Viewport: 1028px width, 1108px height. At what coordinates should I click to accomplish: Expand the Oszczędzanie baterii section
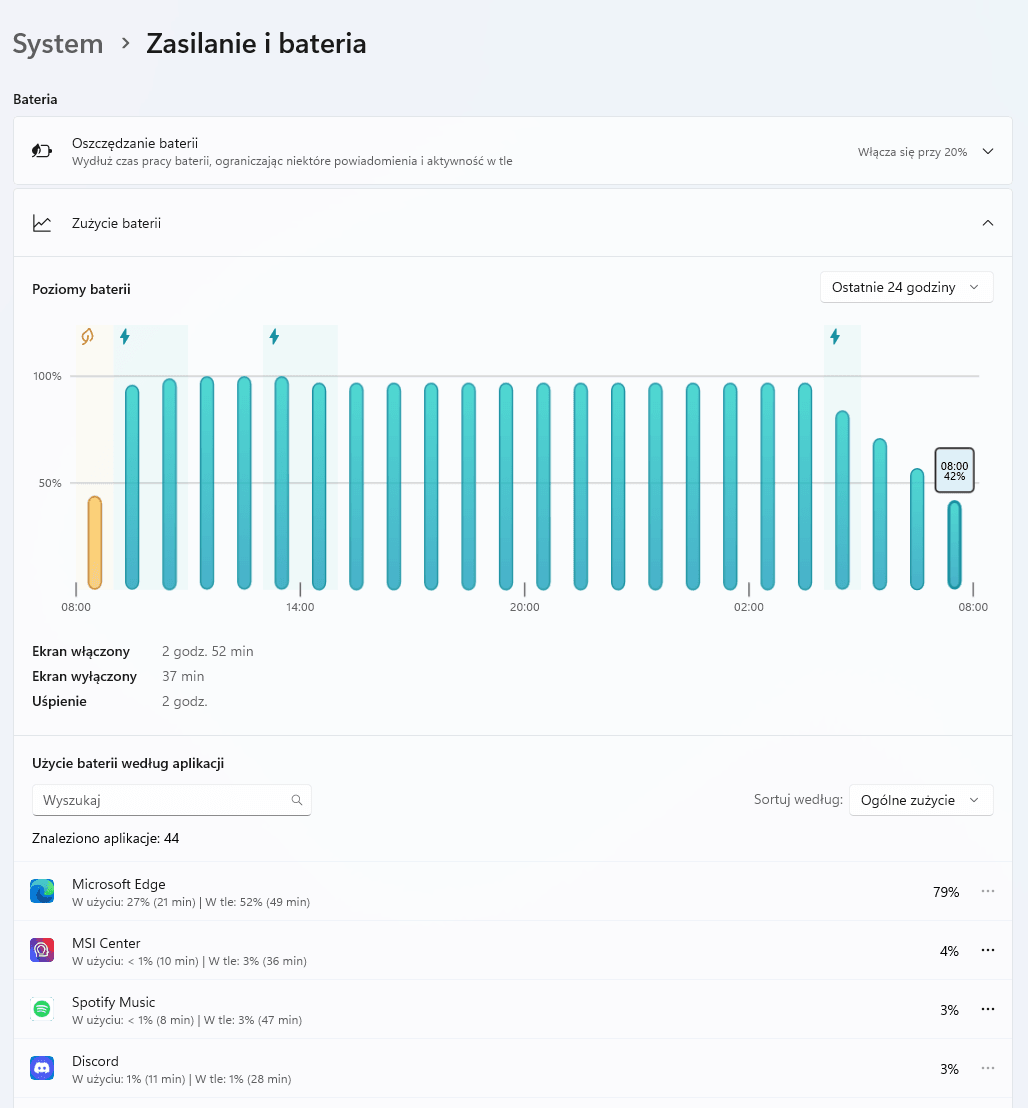click(988, 152)
